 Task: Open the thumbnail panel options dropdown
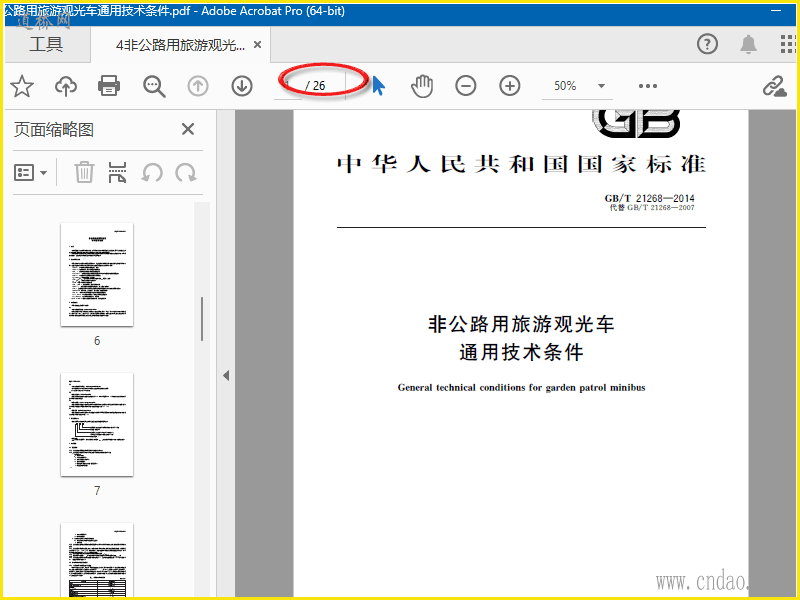point(30,173)
